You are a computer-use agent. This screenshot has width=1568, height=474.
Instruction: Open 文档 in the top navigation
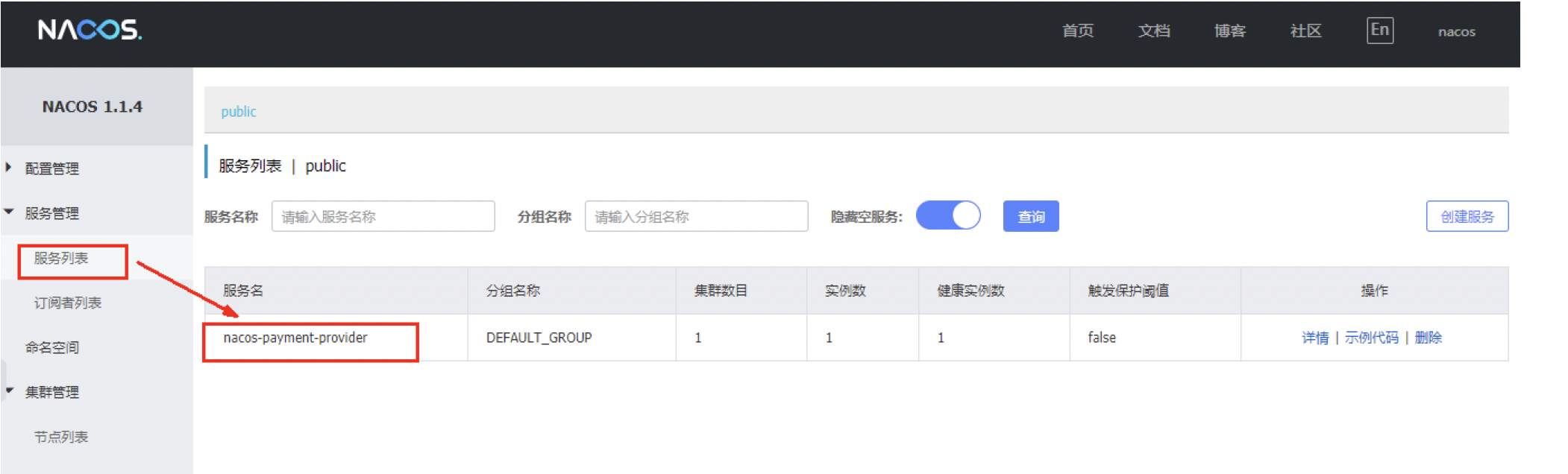click(1153, 31)
